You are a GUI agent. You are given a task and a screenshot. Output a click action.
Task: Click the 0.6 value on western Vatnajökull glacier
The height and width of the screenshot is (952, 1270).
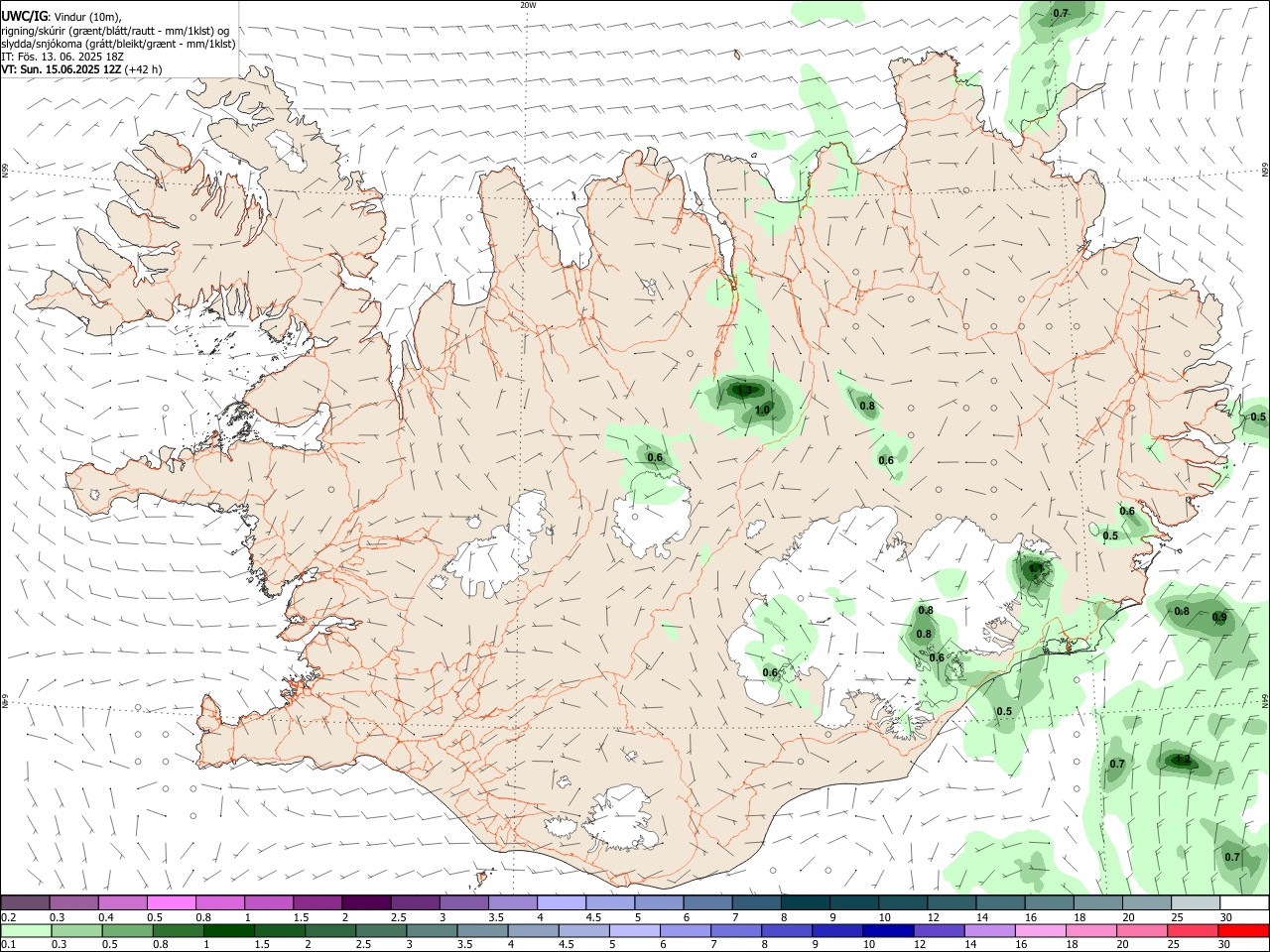click(770, 672)
